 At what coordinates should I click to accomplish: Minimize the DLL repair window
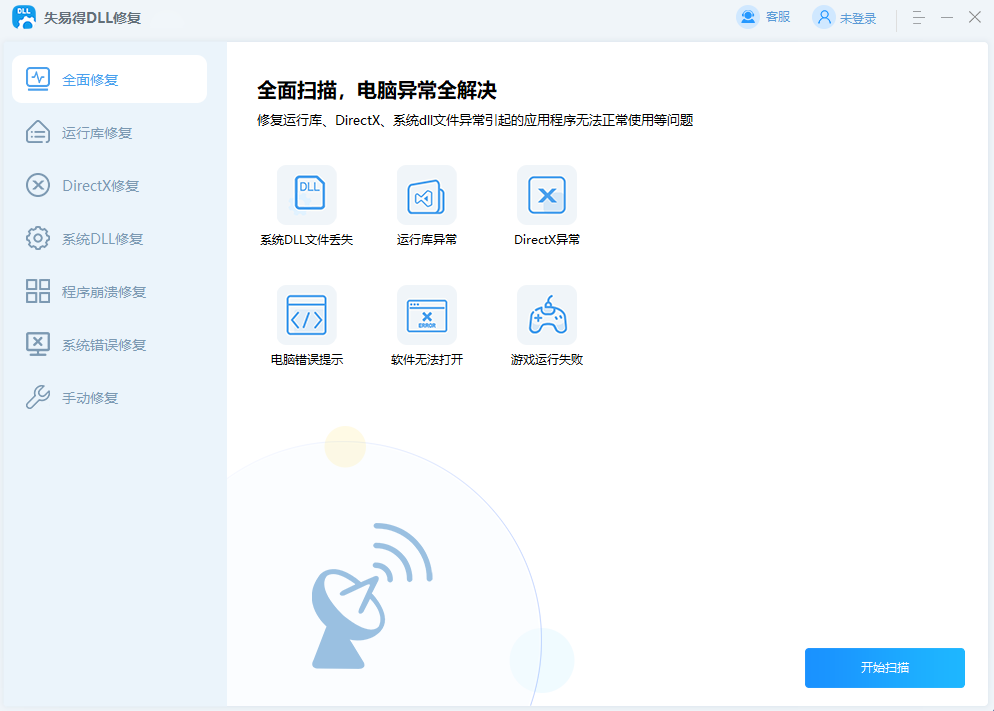click(x=946, y=18)
